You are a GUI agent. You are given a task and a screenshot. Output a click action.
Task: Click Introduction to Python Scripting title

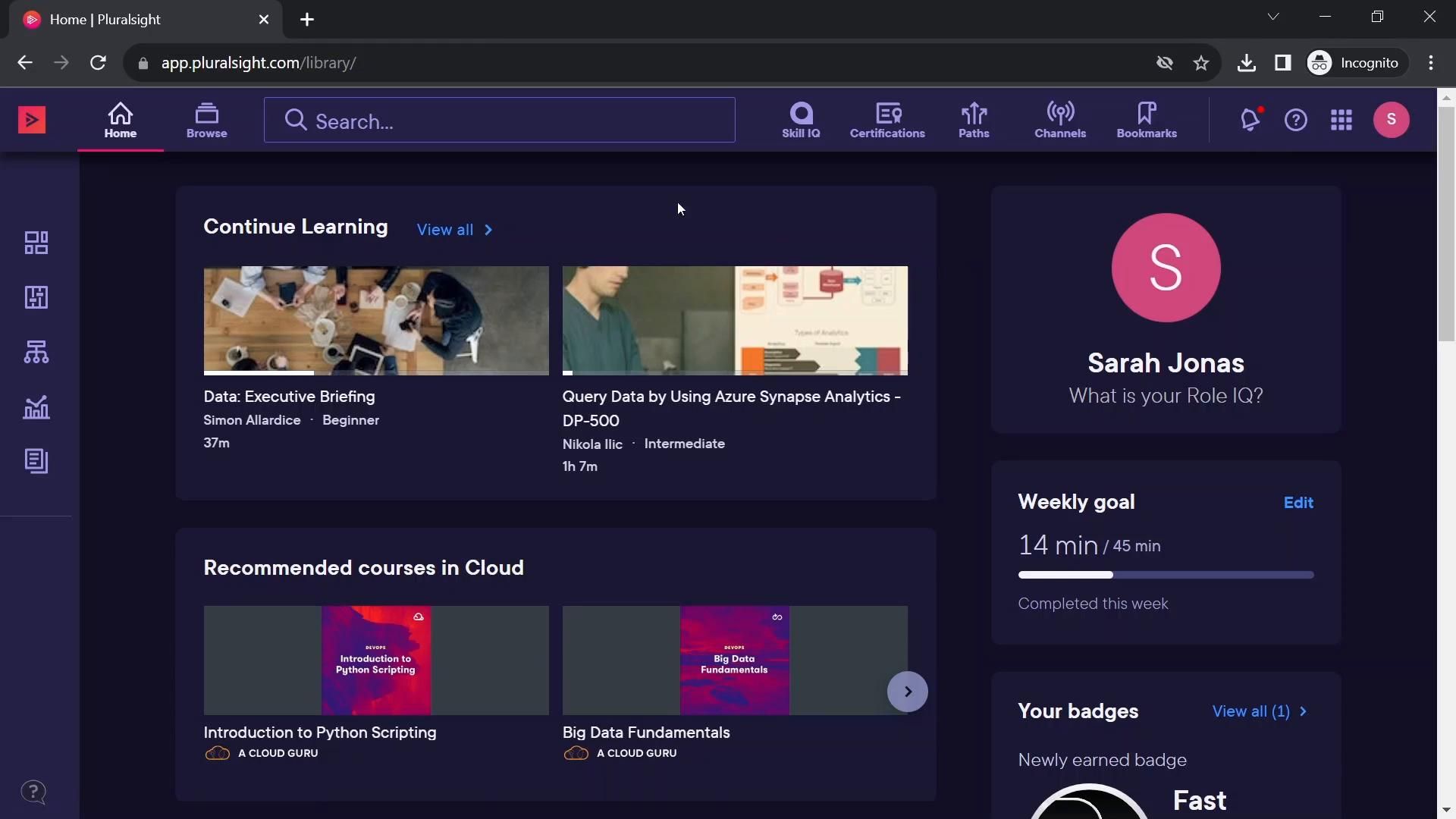pyautogui.click(x=320, y=733)
